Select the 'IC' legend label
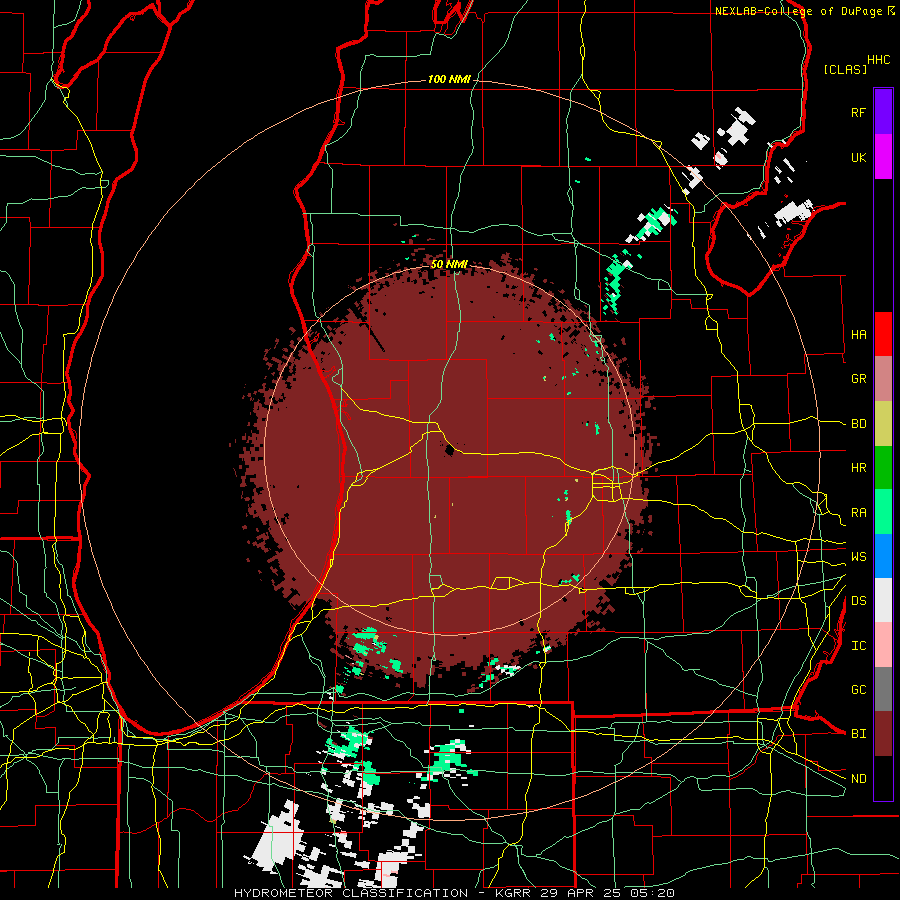This screenshot has height=900, width=900. [858, 646]
